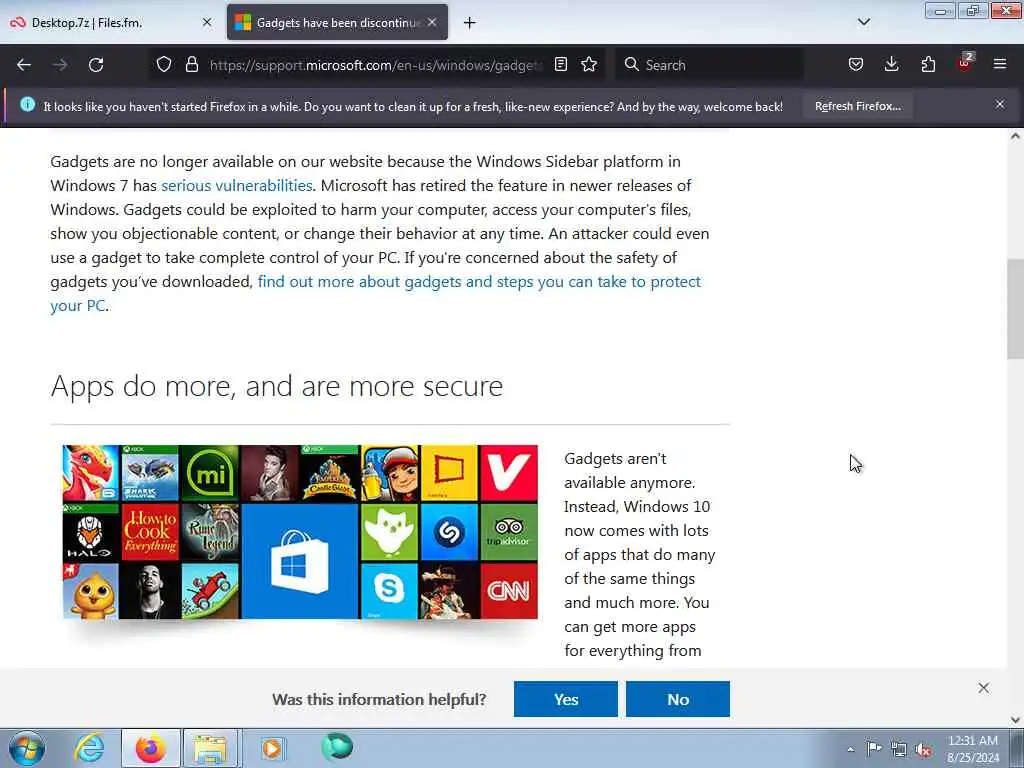
Task: Click scrollbar down arrow
Action: pyautogui.click(x=1015, y=720)
